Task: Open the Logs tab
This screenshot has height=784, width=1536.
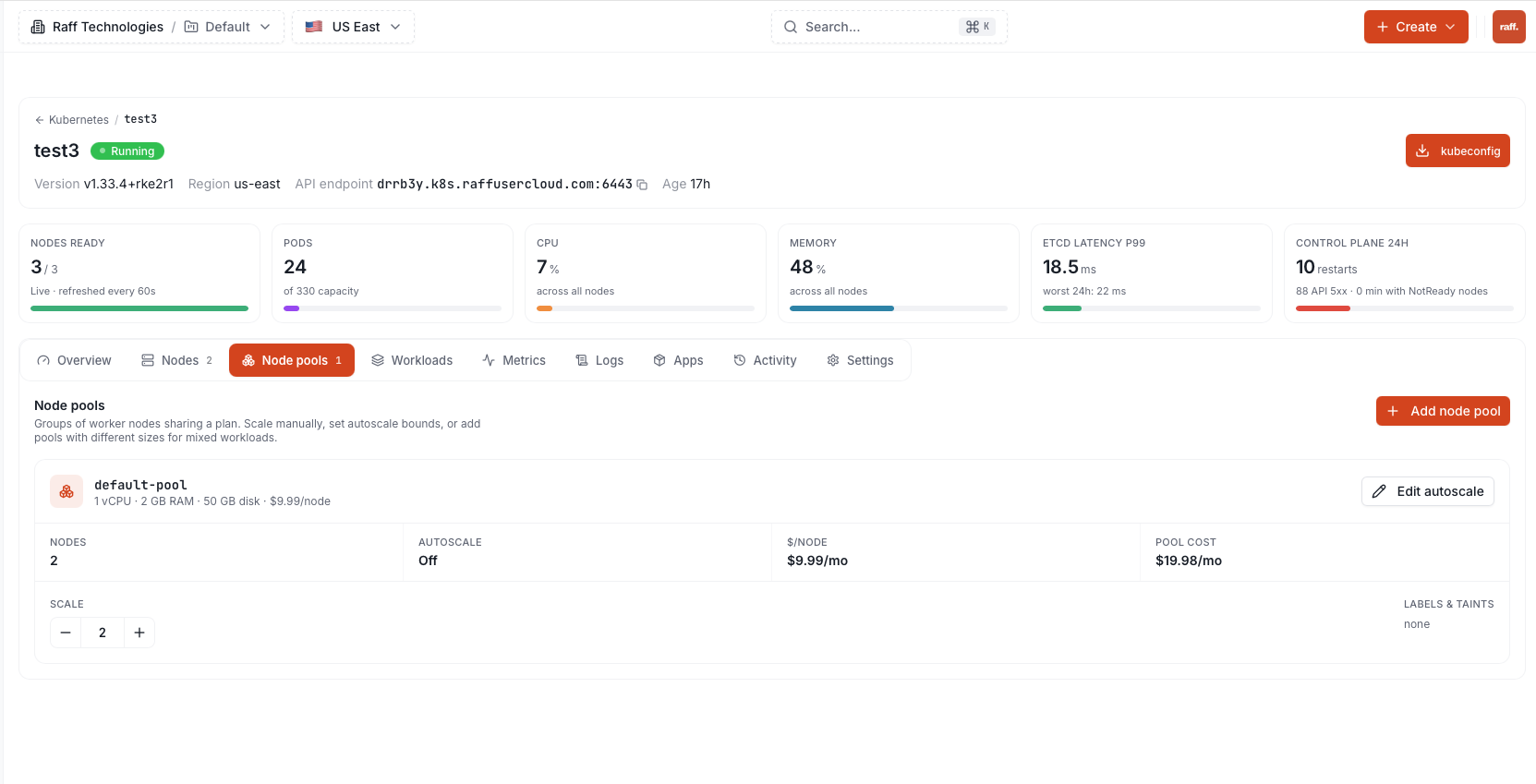Action: coord(599,360)
